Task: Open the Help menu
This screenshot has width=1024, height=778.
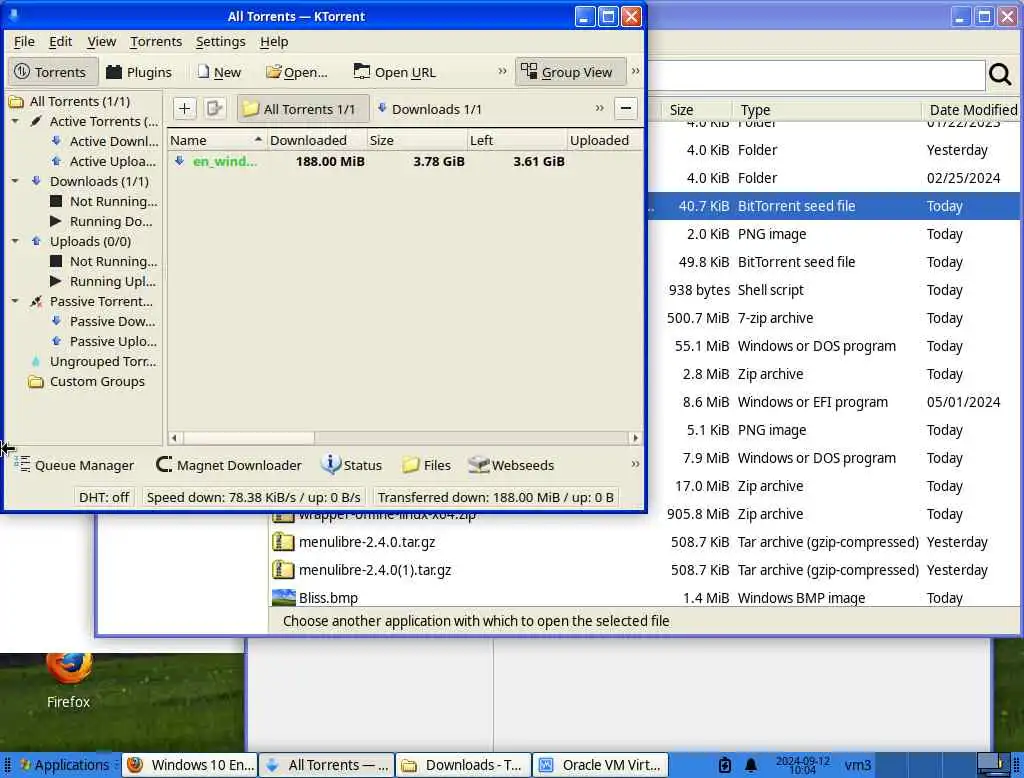Action: [274, 42]
